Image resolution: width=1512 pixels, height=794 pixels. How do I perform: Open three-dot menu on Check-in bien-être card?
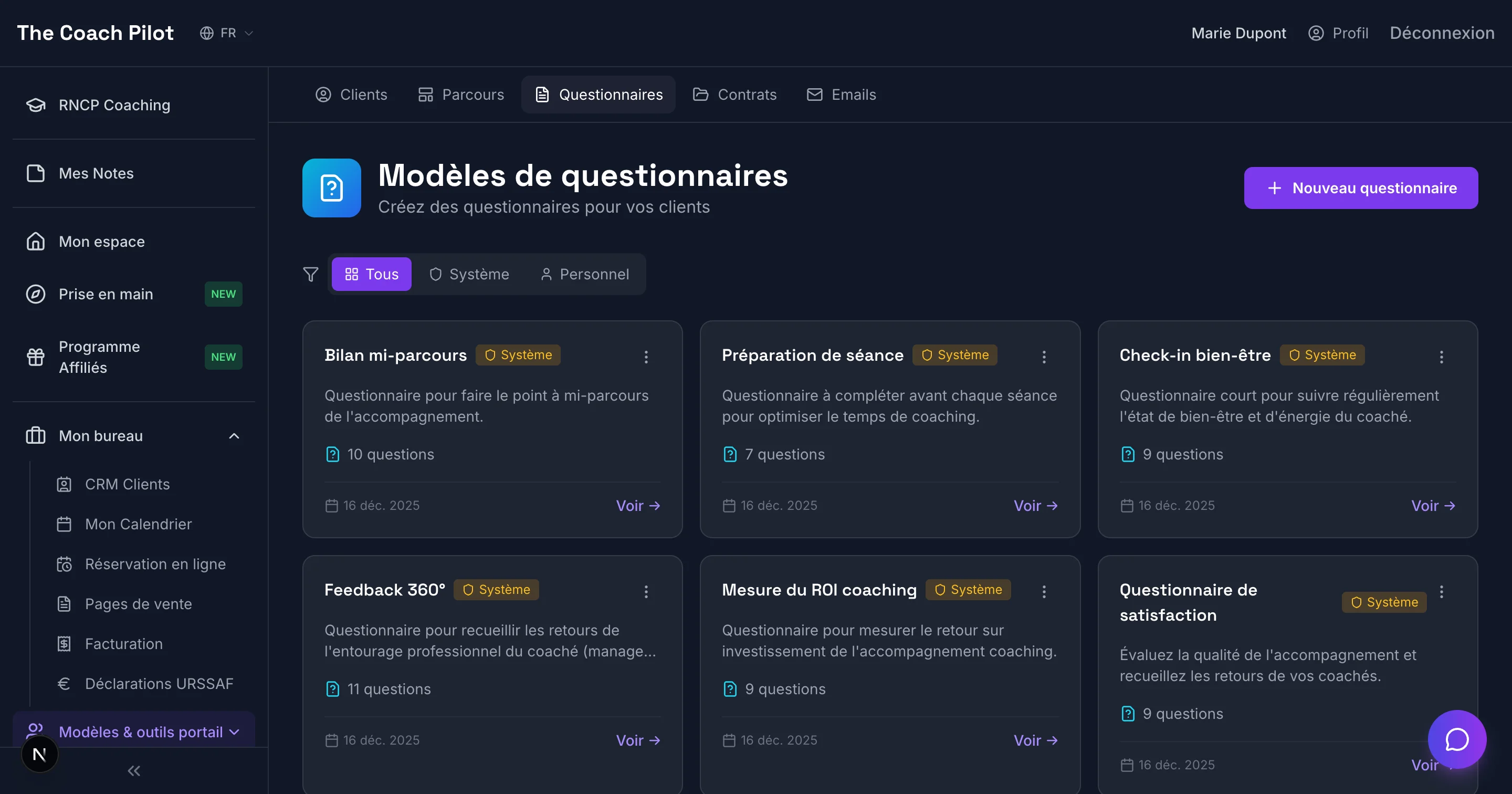click(1441, 357)
